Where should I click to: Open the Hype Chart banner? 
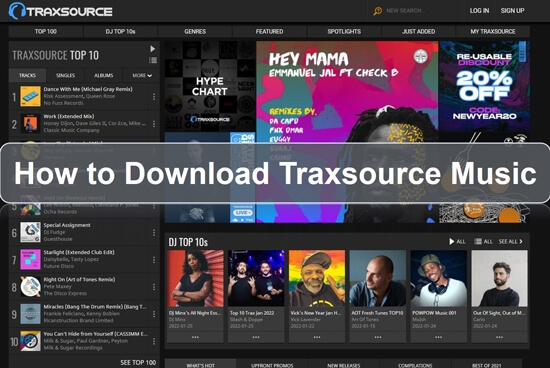coord(210,86)
